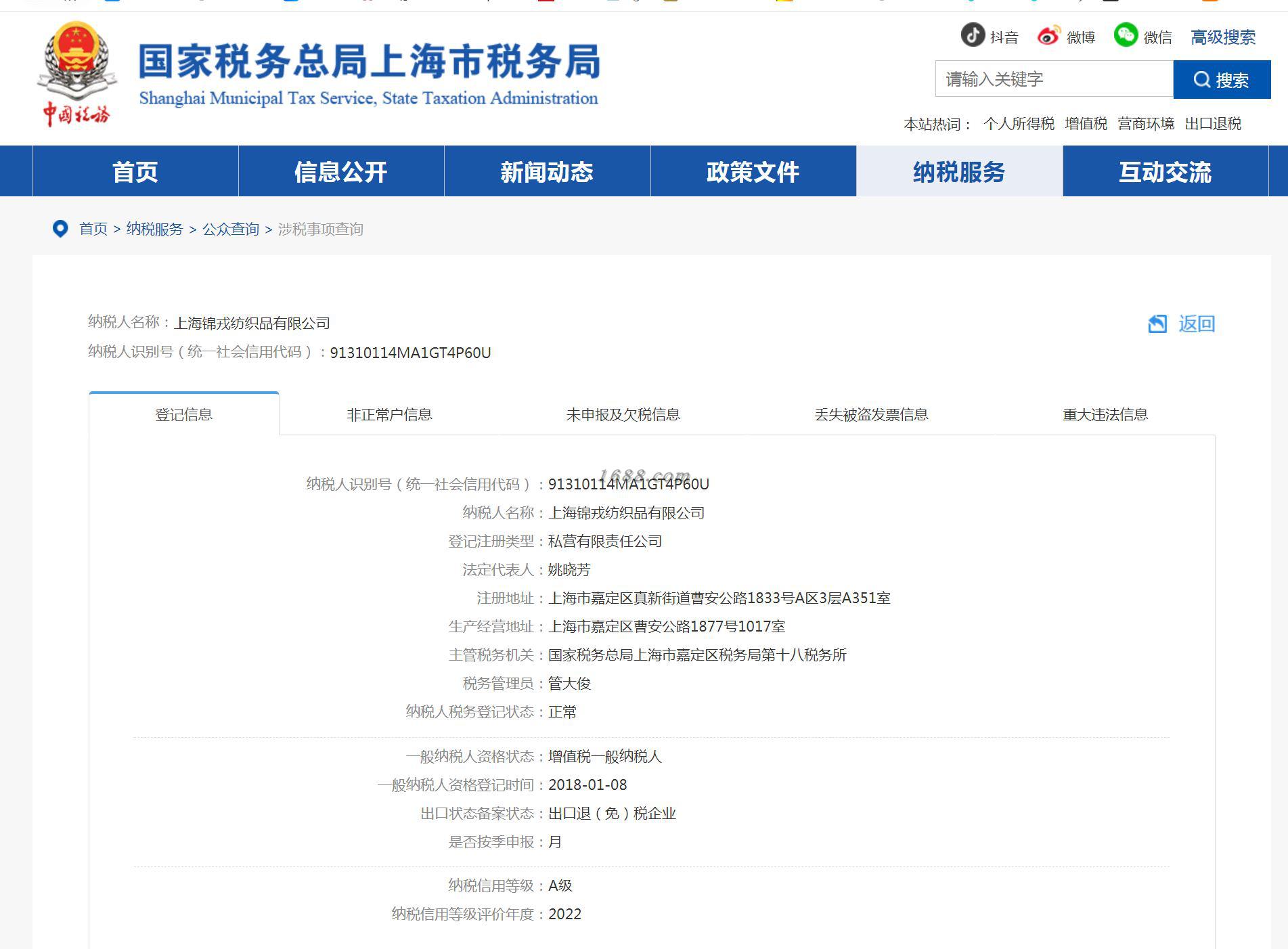Image resolution: width=1288 pixels, height=949 pixels.
Task: Click the blue 搜索 button
Action: click(1222, 79)
